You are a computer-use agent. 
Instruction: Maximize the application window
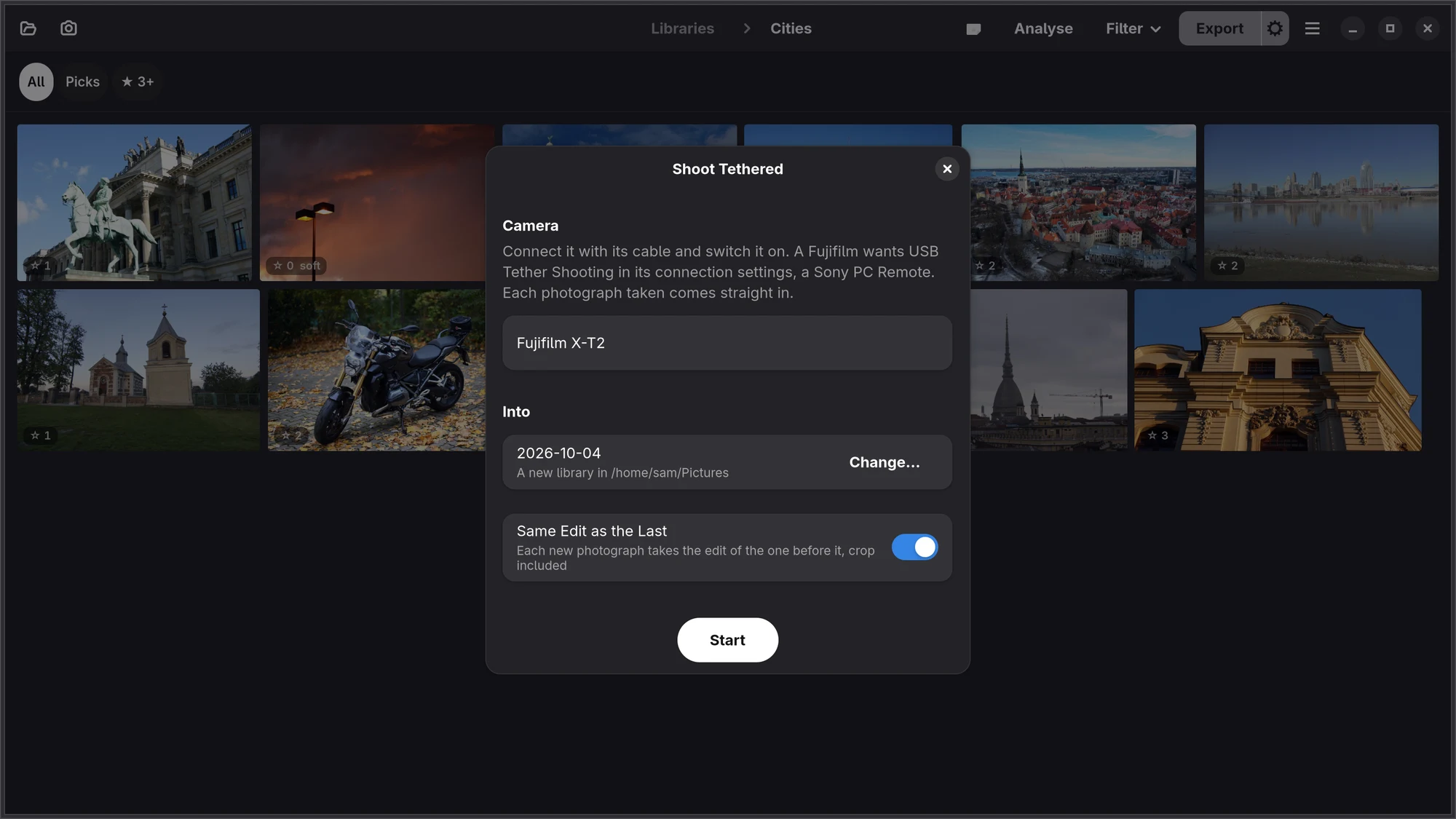click(x=1390, y=28)
